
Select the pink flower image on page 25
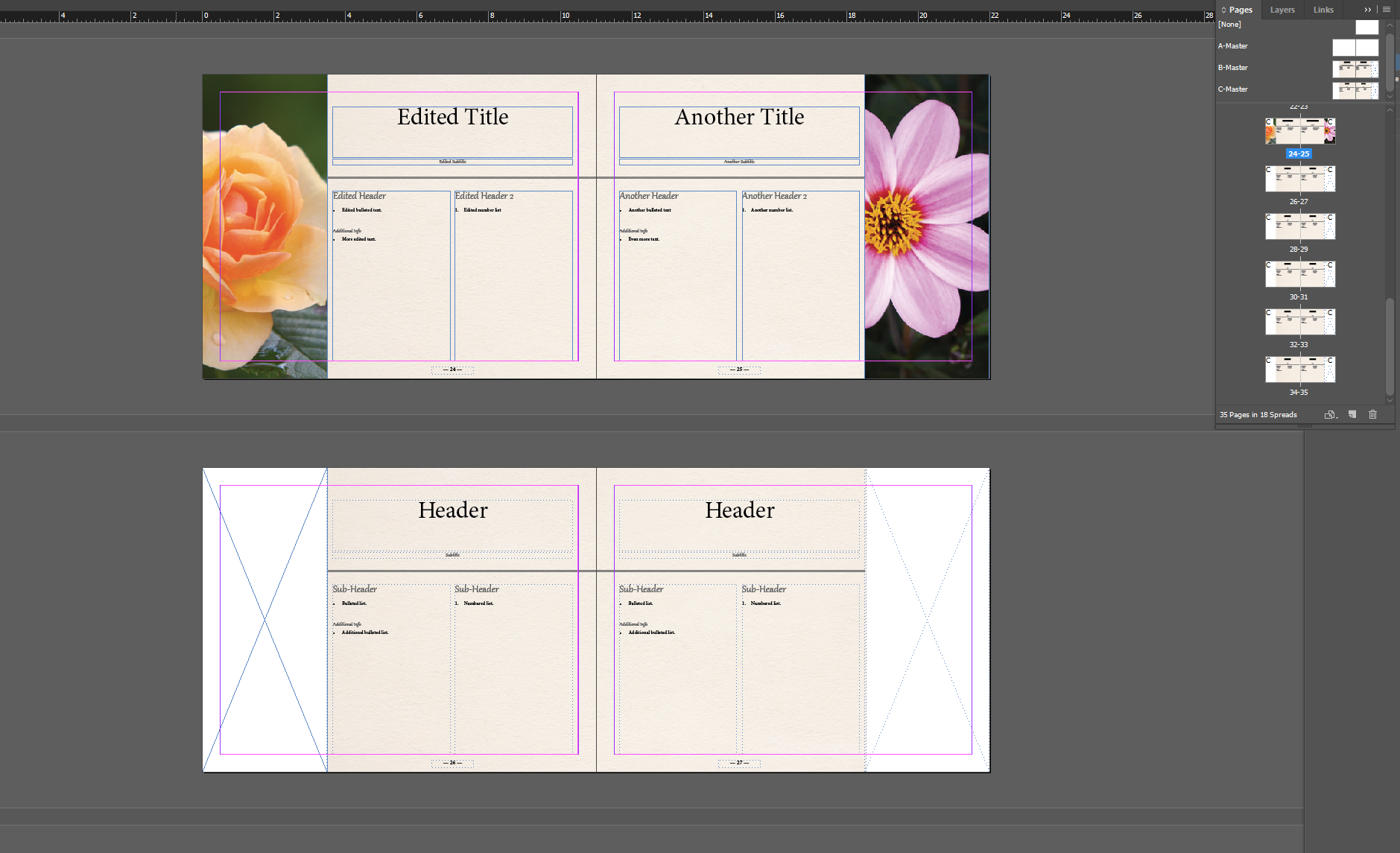click(927, 226)
